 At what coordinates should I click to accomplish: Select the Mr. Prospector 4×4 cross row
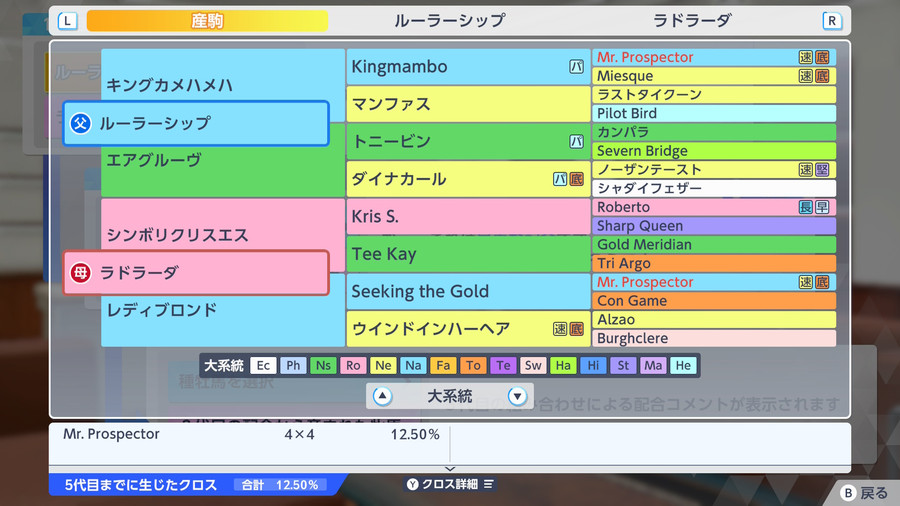[251, 434]
